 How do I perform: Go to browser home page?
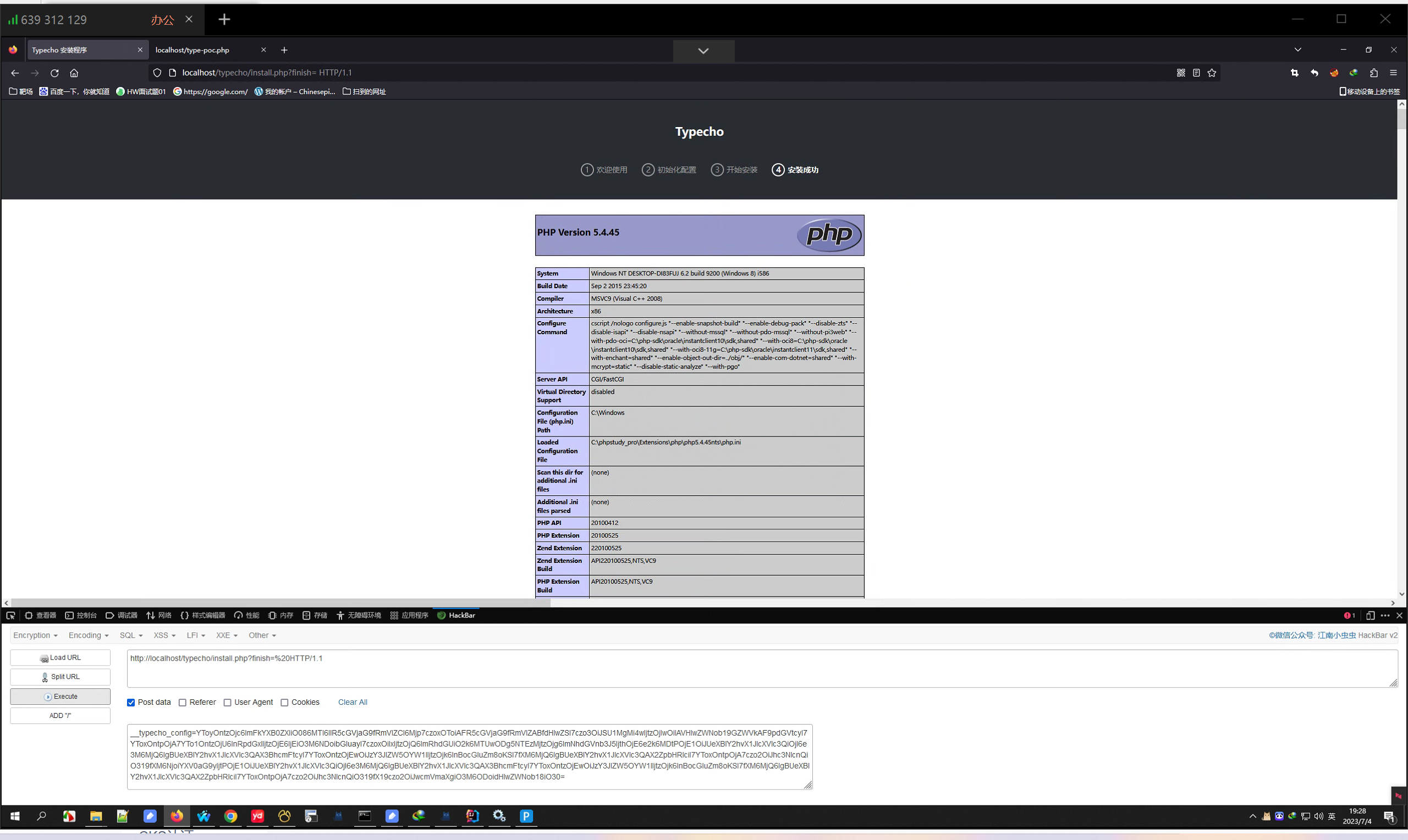pos(74,73)
